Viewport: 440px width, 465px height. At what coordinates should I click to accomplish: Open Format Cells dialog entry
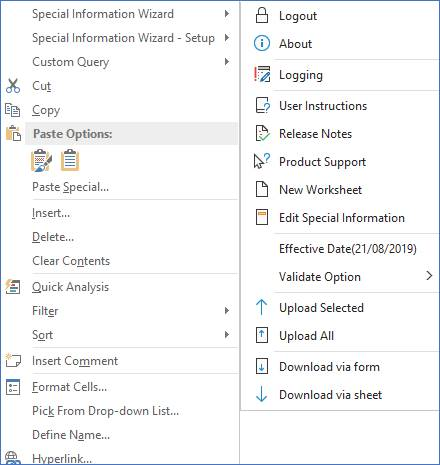click(x=69, y=387)
